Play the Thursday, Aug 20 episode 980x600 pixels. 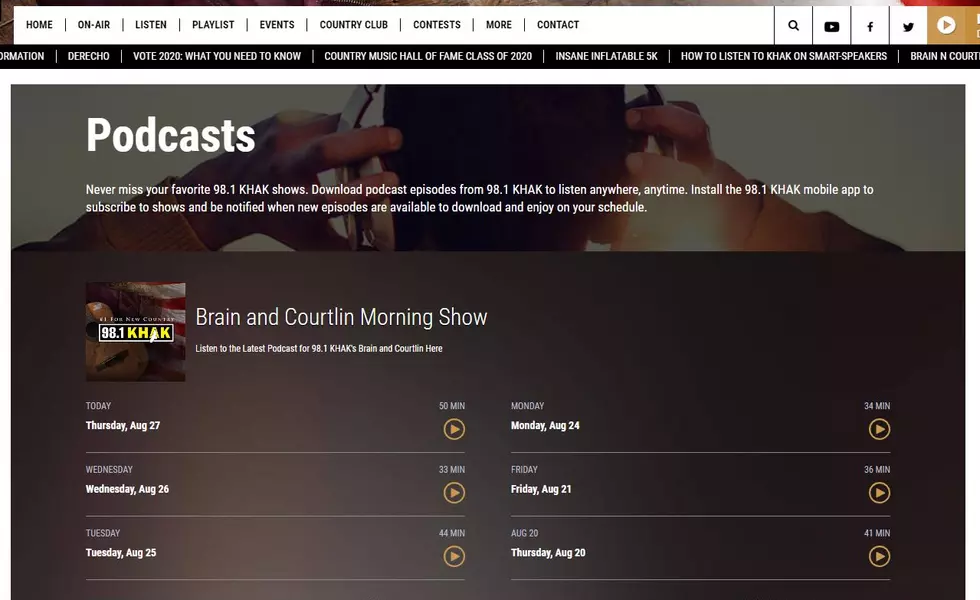pyautogui.click(x=879, y=556)
